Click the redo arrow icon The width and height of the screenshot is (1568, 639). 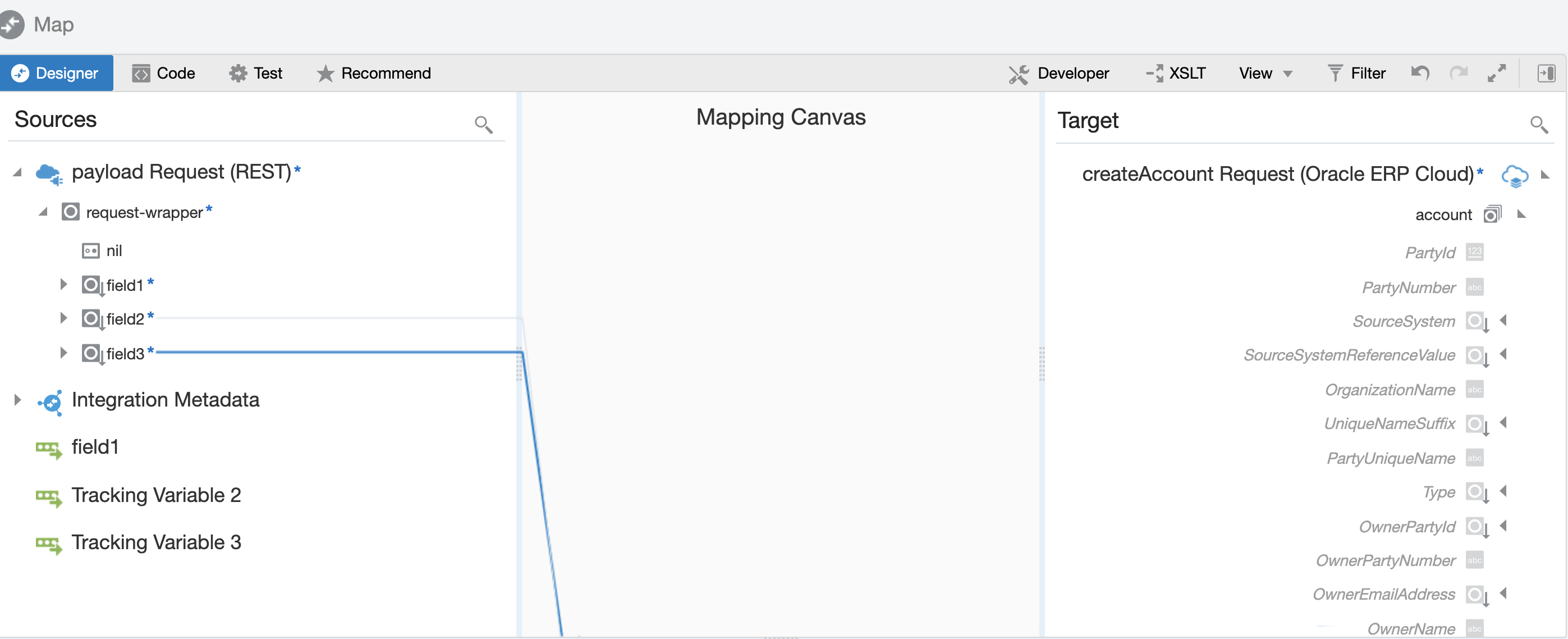(1459, 73)
